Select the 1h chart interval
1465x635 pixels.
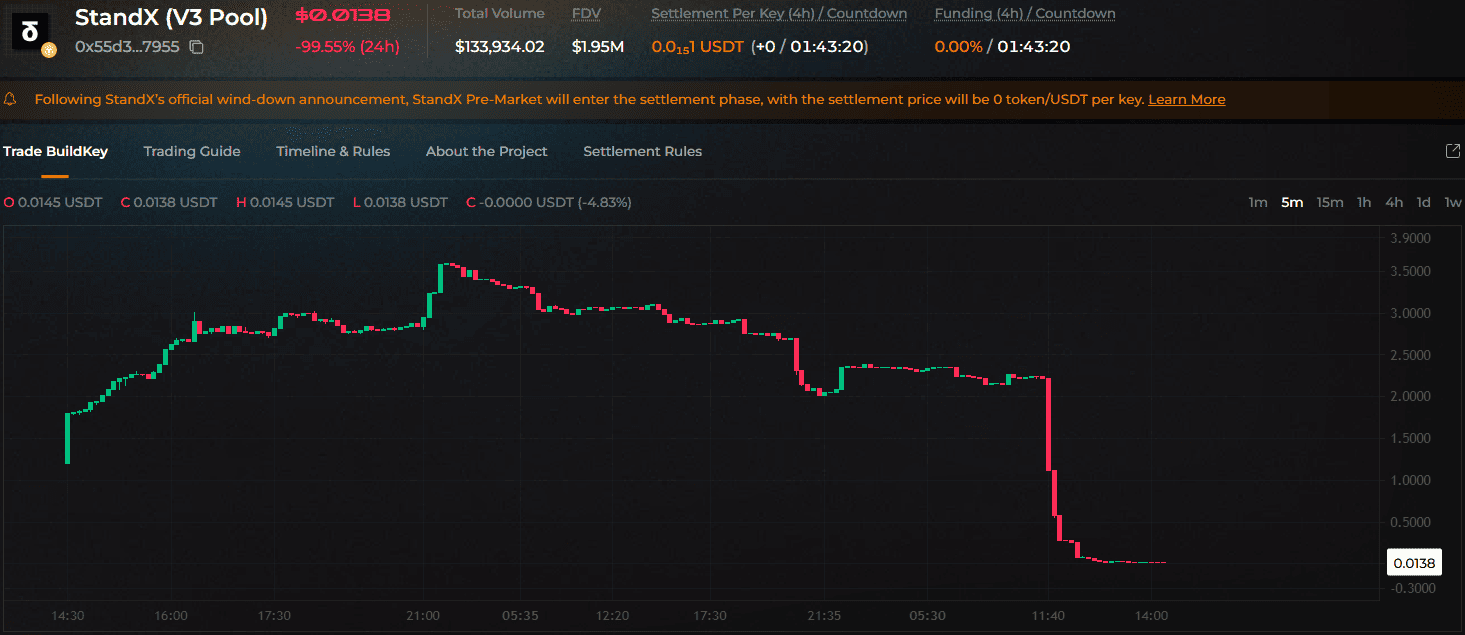coord(1364,202)
